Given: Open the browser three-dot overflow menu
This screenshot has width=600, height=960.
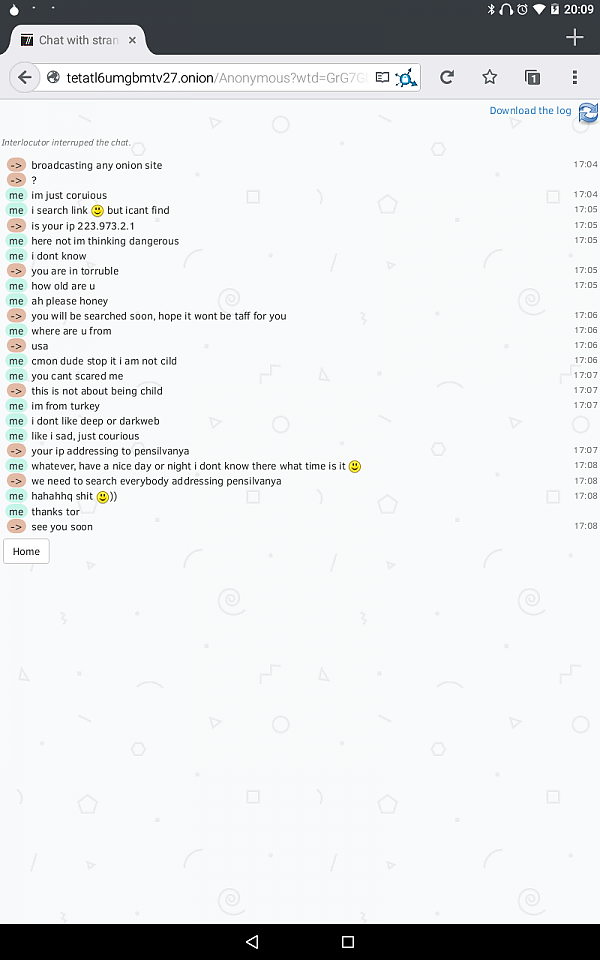Looking at the screenshot, I should (574, 77).
